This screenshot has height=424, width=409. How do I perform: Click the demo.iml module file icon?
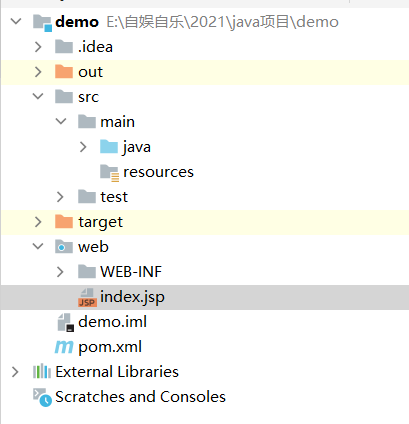pos(66,322)
